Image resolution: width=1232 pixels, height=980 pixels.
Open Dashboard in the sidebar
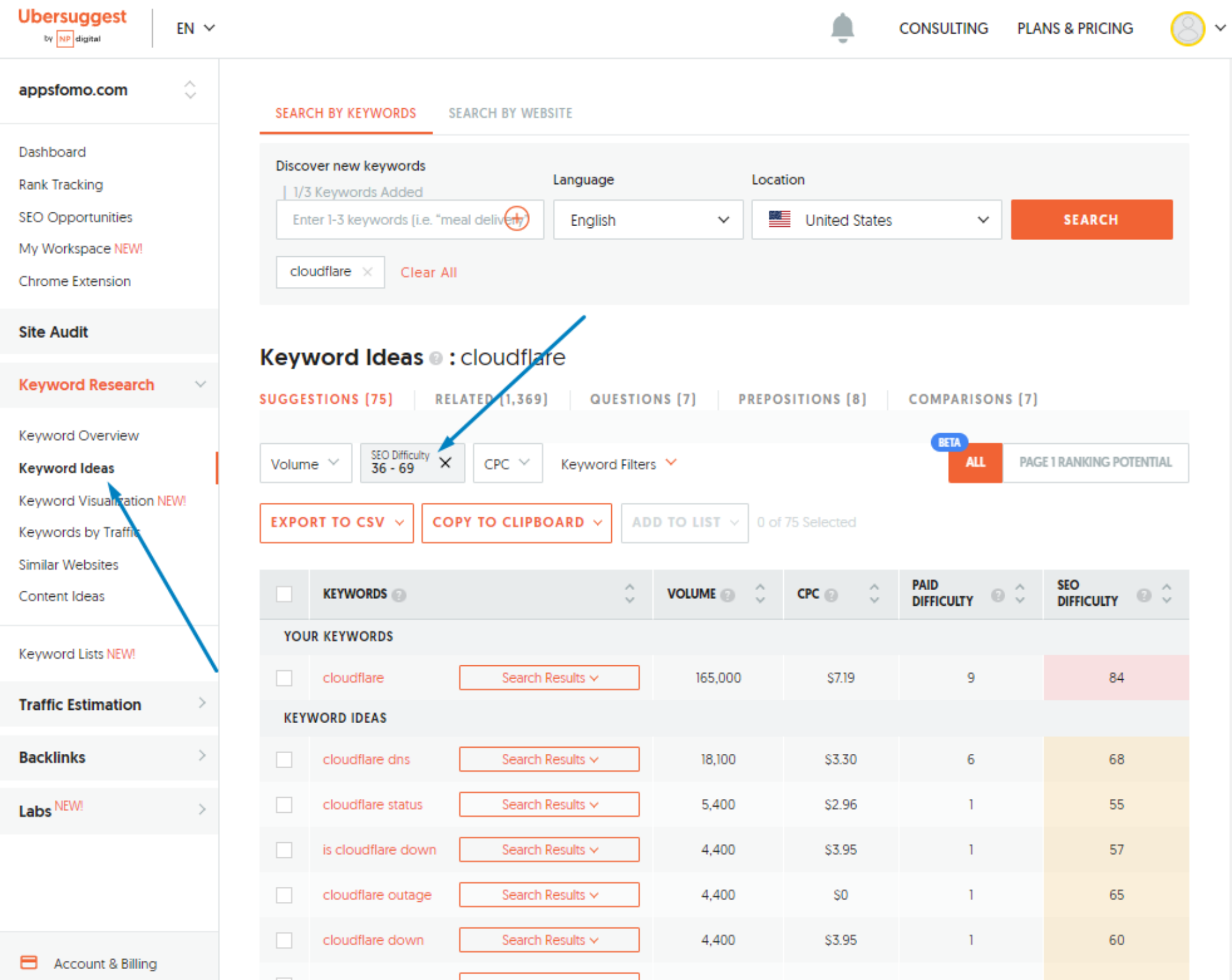(52, 152)
